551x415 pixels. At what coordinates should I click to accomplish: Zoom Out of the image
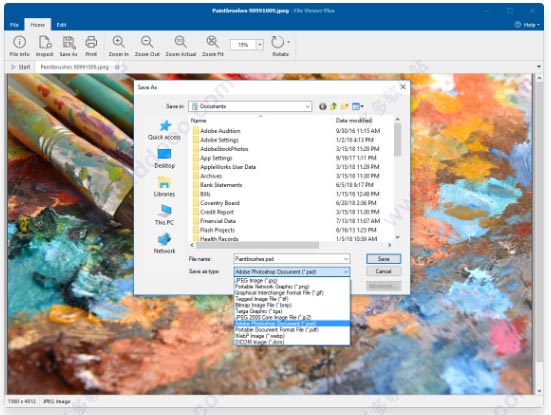click(x=147, y=46)
